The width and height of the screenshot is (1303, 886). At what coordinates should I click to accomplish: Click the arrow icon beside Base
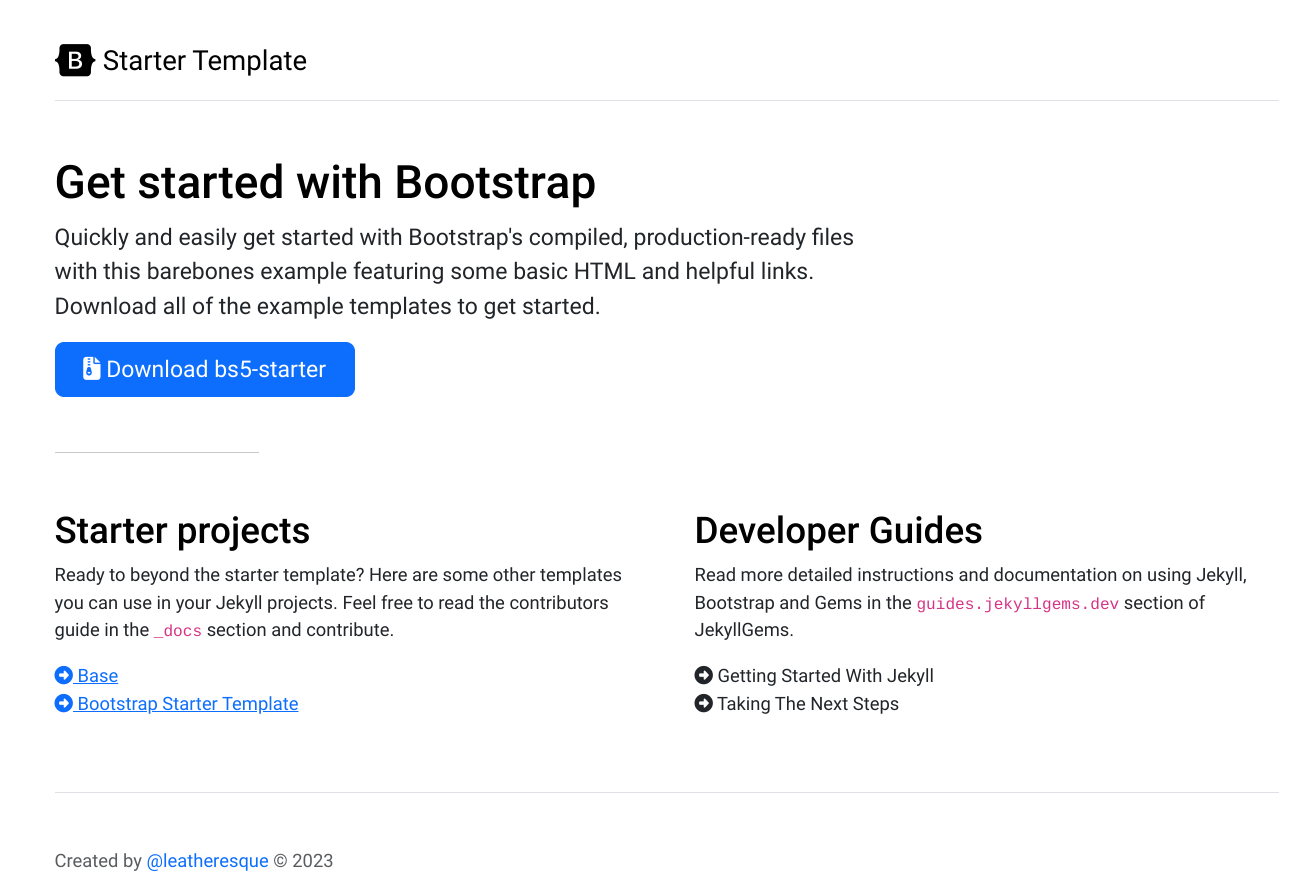[64, 675]
